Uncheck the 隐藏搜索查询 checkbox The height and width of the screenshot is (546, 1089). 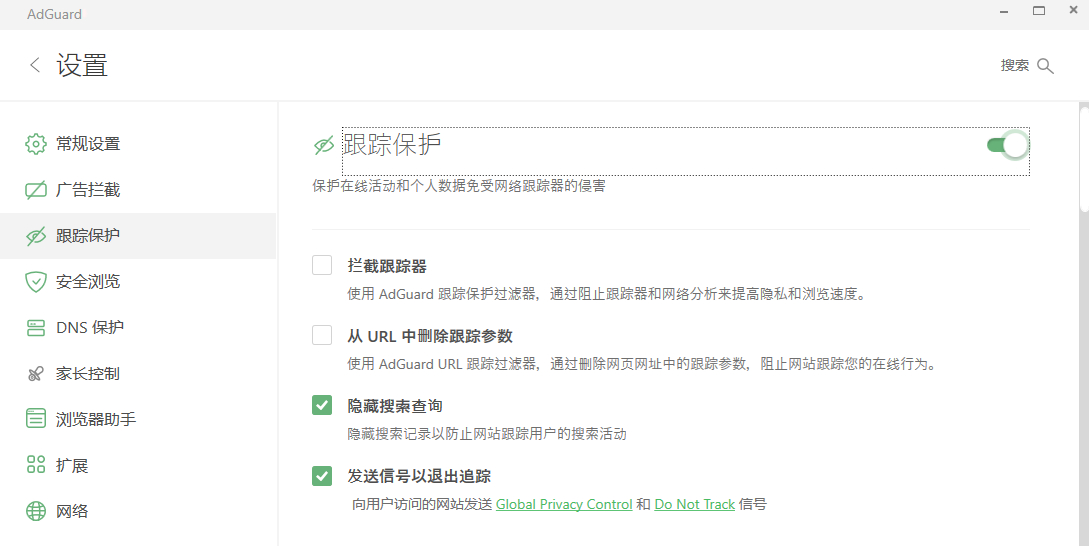322,405
